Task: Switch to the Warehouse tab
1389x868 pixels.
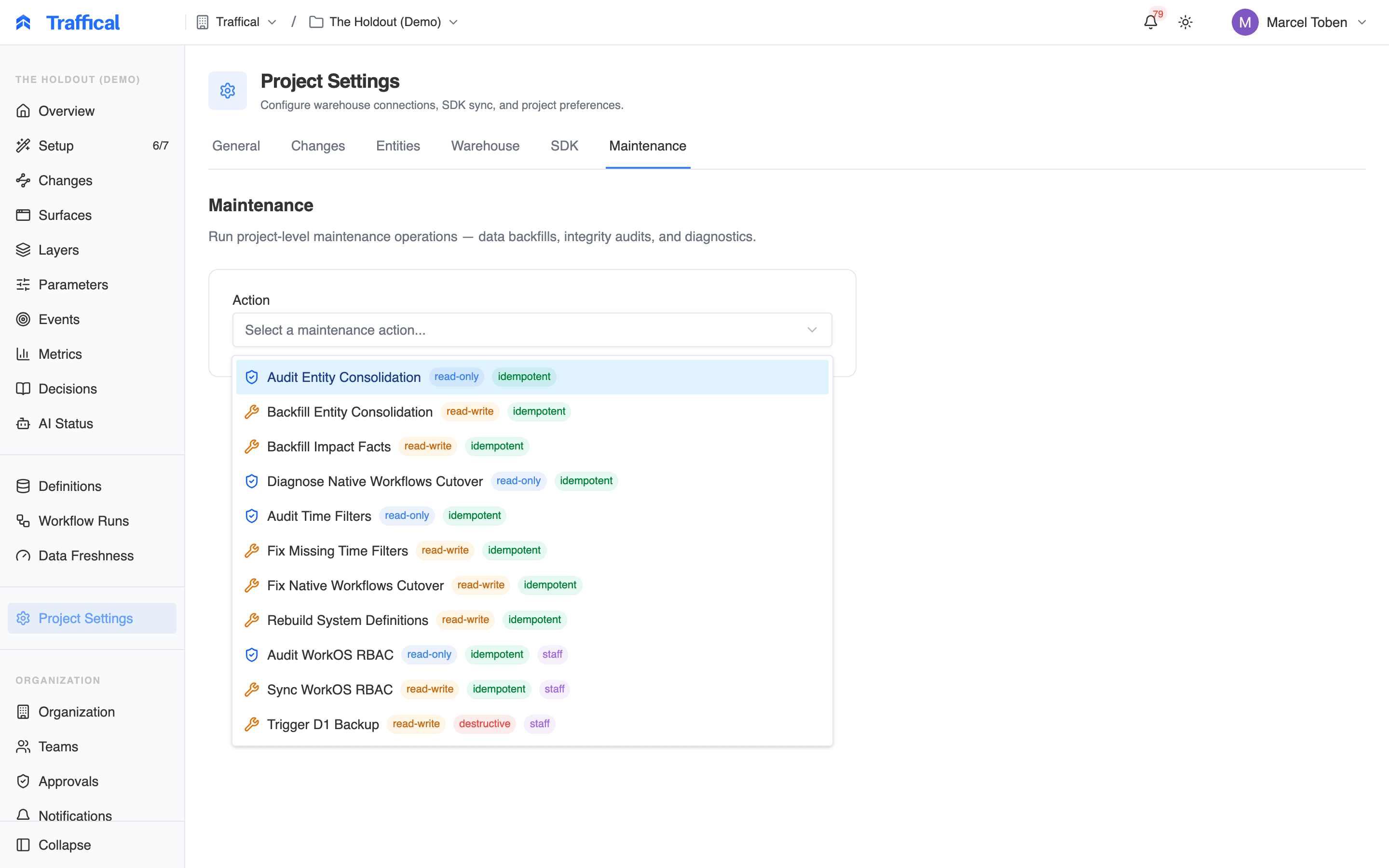Action: point(485,146)
